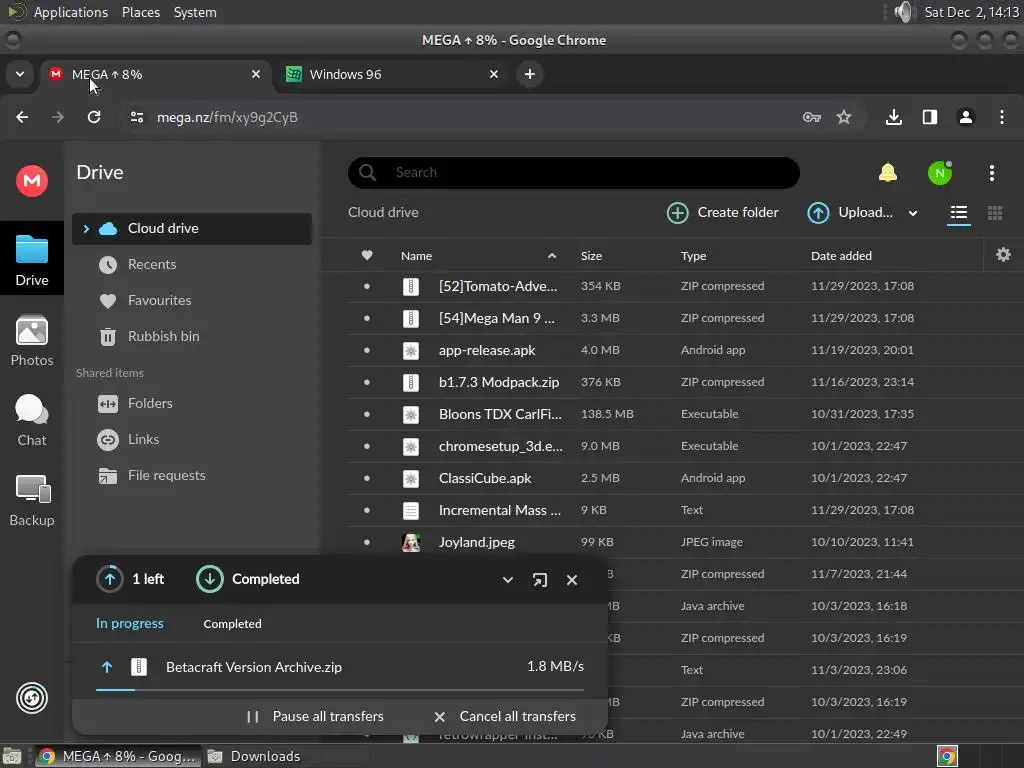Image resolution: width=1024 pixels, height=768 pixels.
Task: Select Joyland.jpeg thumbnail
Action: tap(411, 543)
